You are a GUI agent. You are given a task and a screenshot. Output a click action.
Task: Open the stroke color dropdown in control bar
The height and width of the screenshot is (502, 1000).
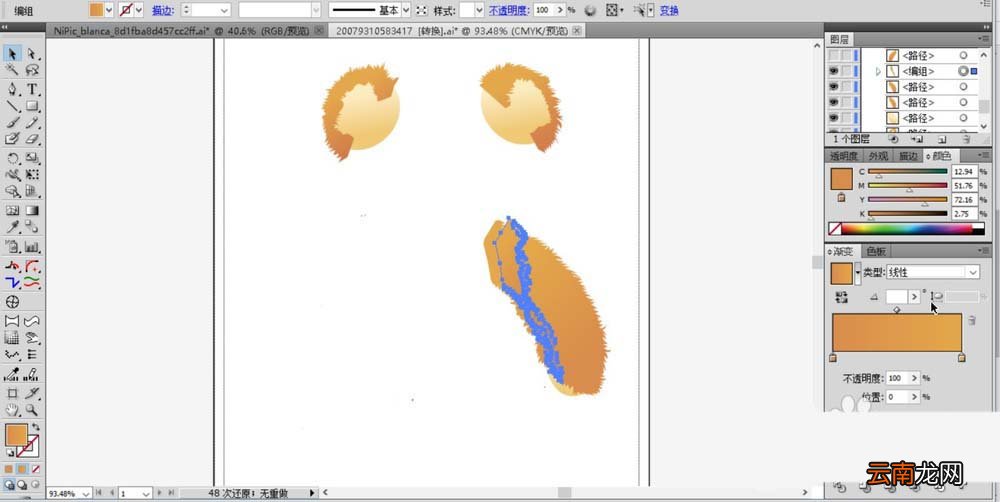139,10
